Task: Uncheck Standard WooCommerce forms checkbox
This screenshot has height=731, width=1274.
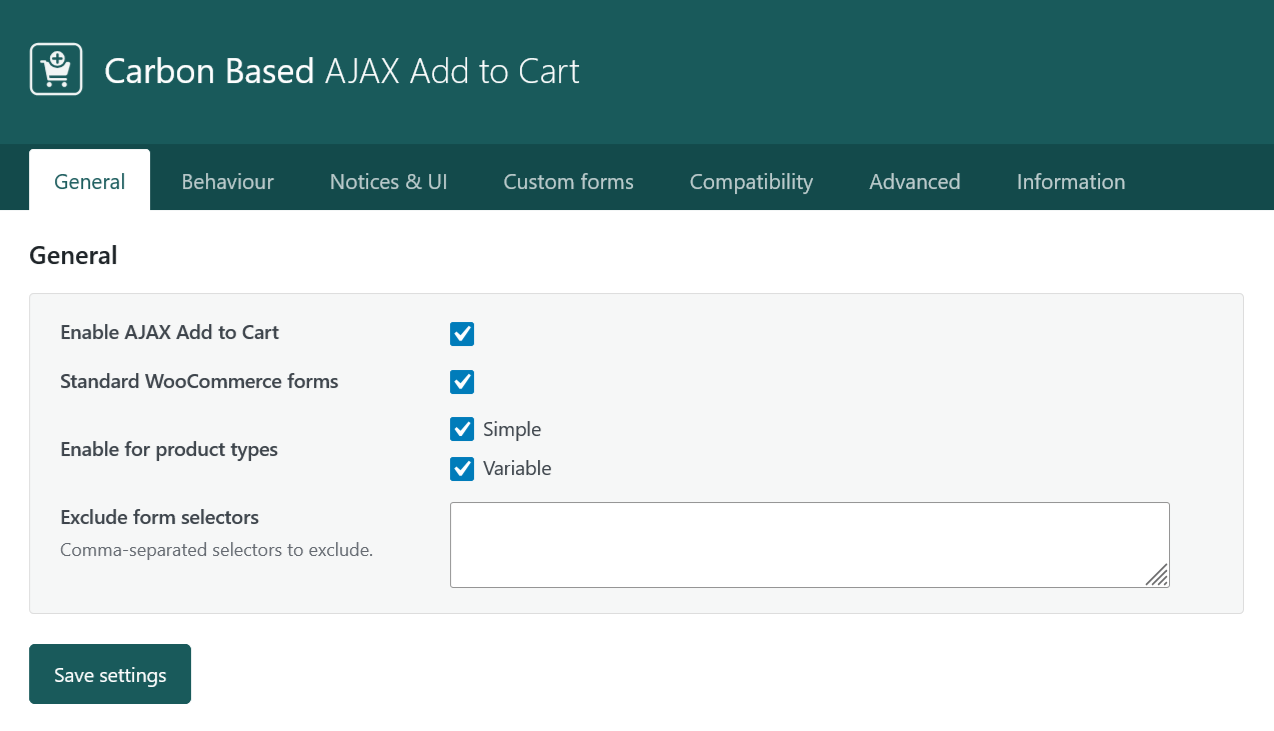Action: pos(462,382)
